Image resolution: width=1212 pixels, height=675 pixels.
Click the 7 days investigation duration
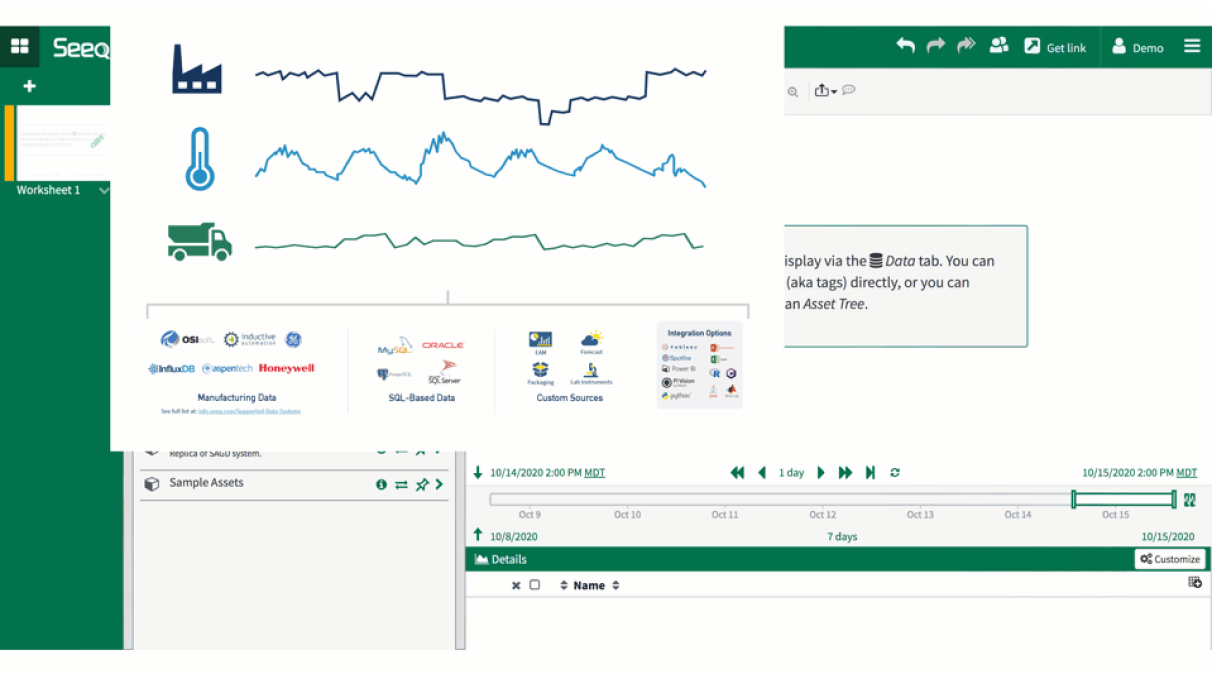(x=842, y=537)
